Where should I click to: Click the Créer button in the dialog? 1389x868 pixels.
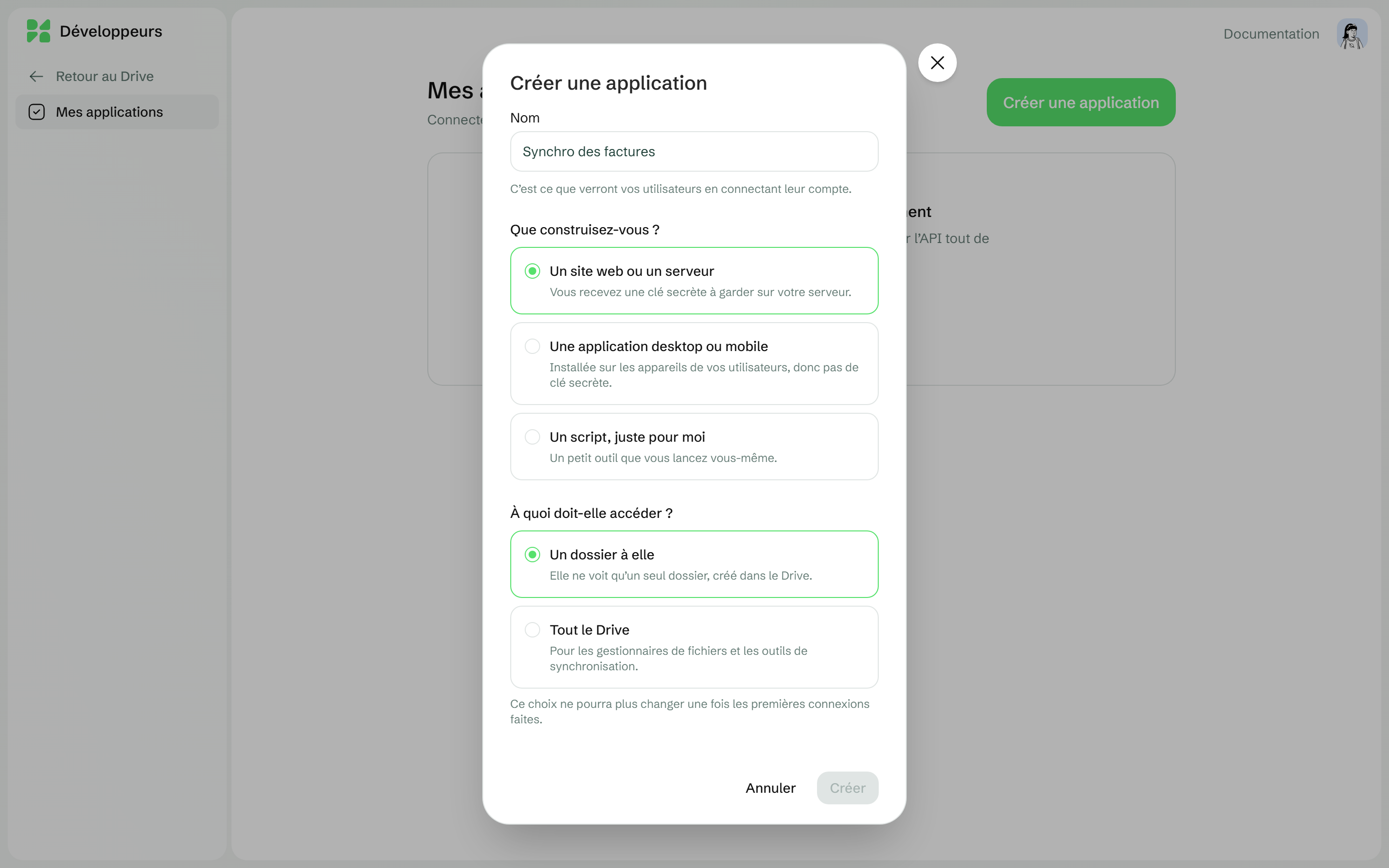pyautogui.click(x=847, y=787)
